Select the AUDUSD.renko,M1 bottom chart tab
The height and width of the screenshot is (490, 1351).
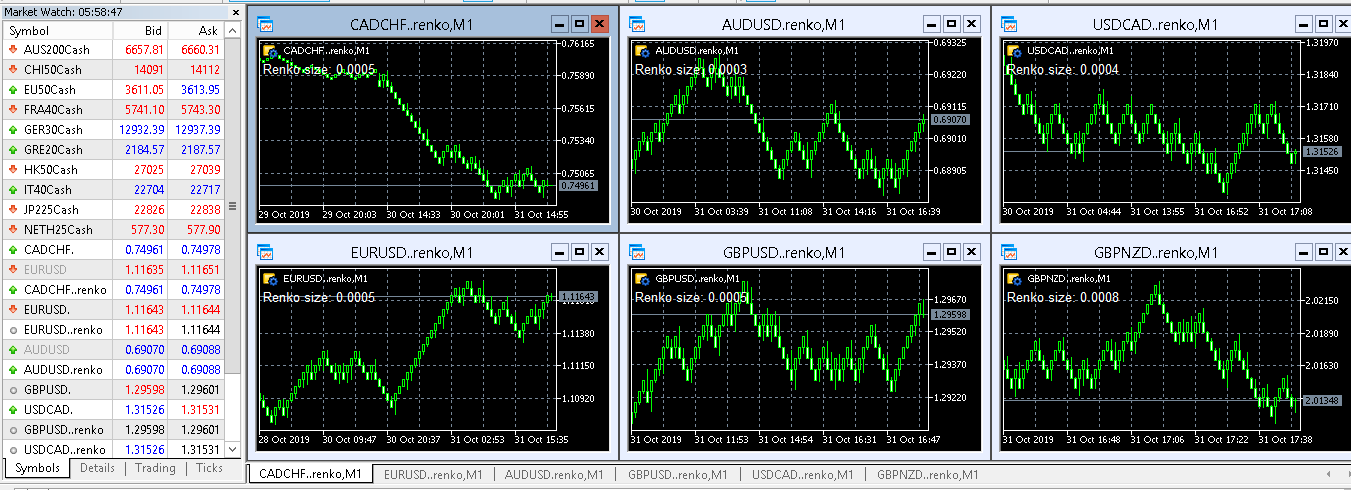click(x=554, y=474)
